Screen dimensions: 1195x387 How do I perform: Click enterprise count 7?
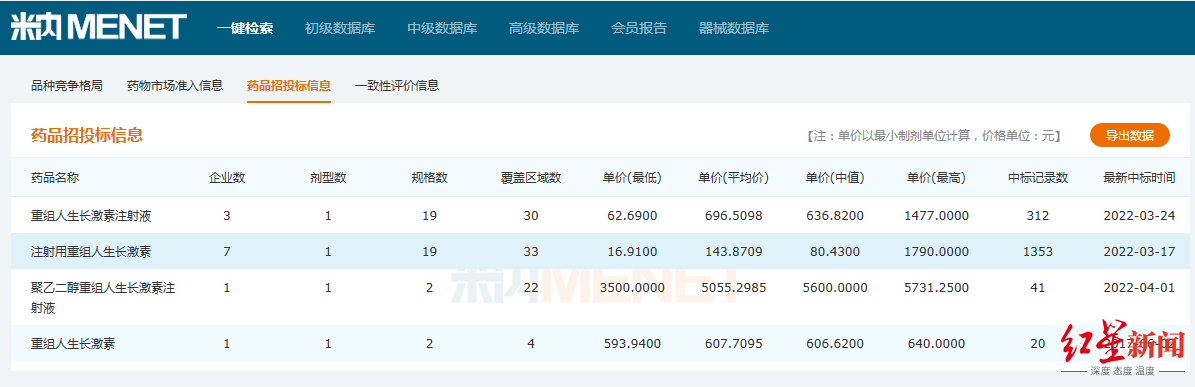pos(227,251)
